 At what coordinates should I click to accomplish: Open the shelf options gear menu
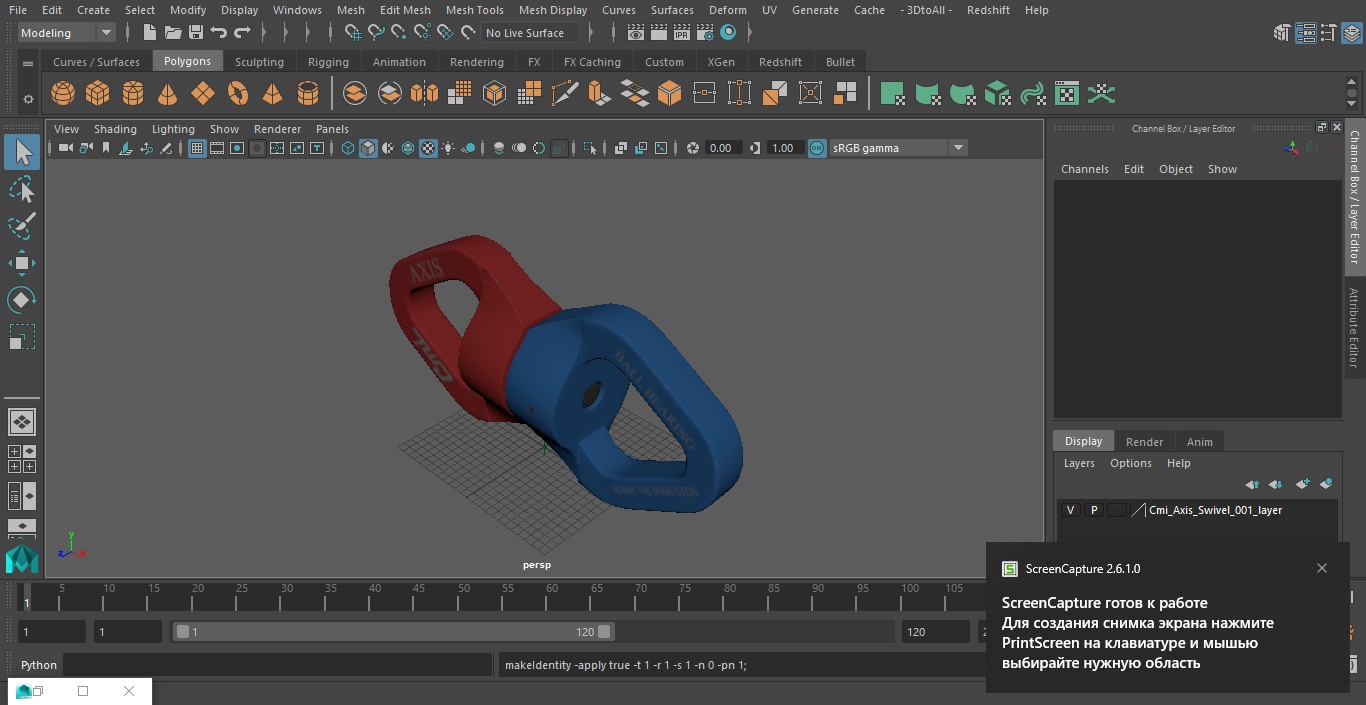[28, 98]
